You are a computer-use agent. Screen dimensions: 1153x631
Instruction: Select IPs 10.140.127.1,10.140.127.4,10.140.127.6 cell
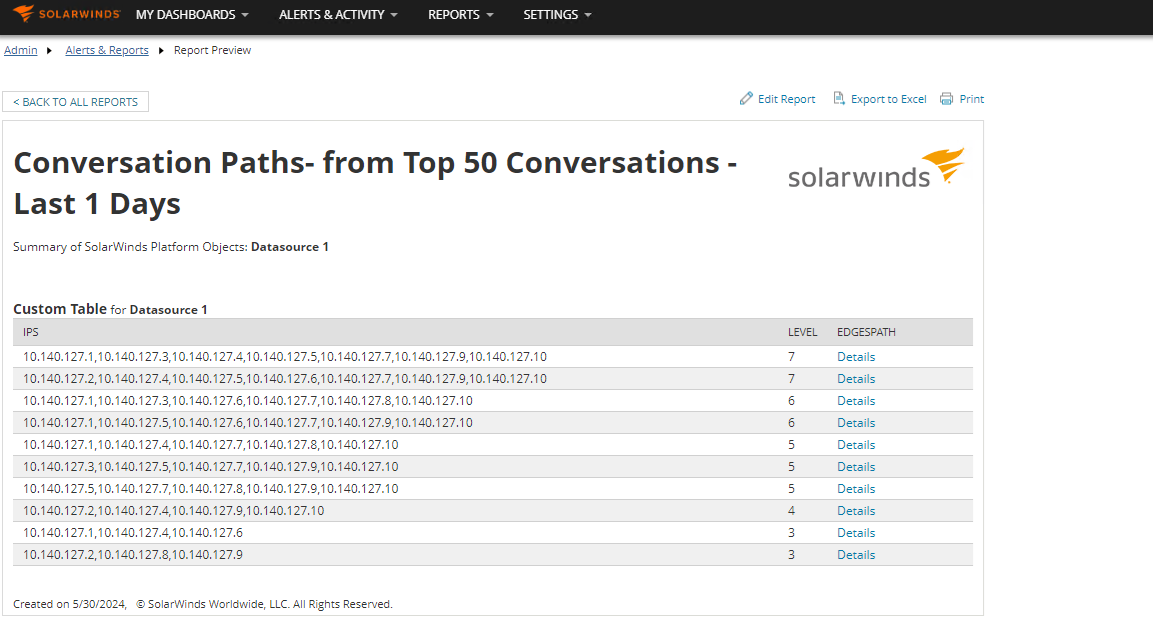coord(132,532)
